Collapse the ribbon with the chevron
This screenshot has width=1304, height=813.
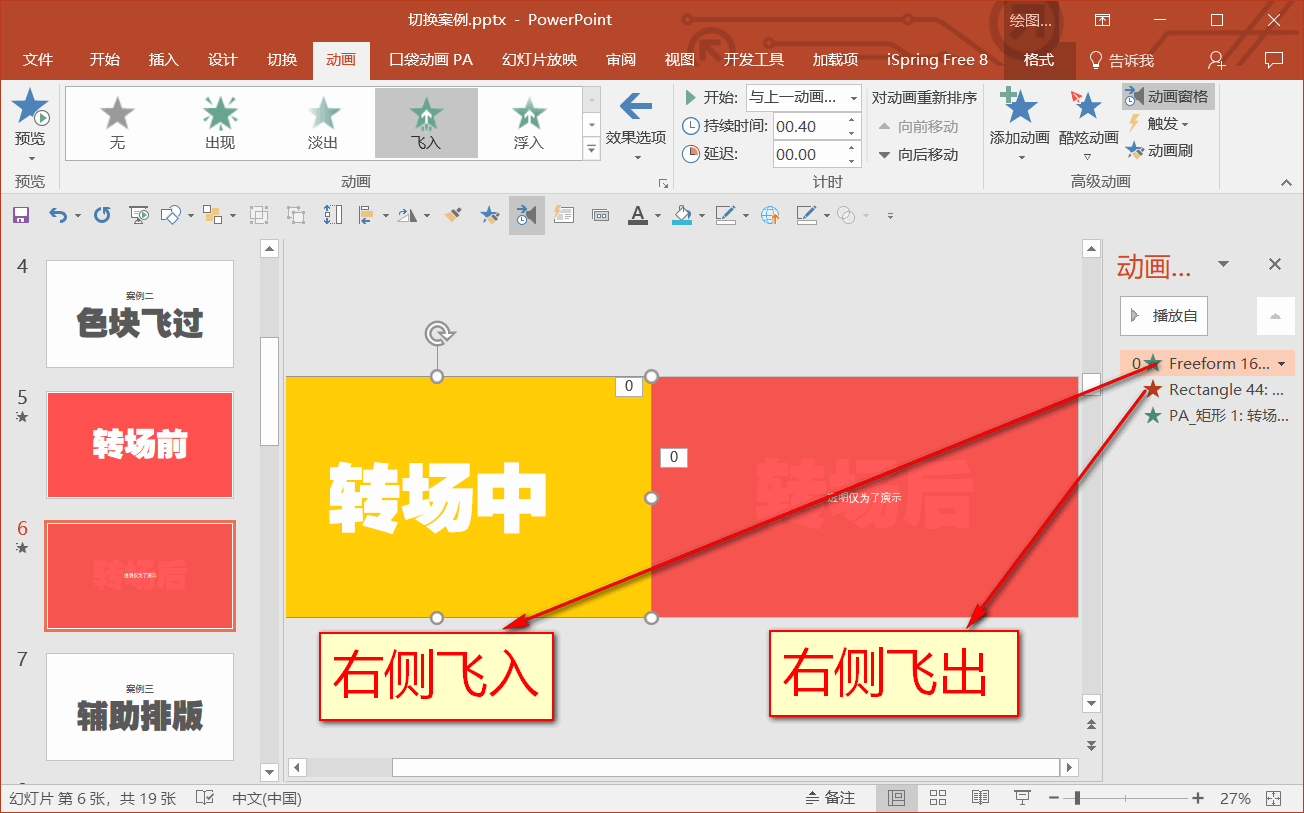pos(1286,182)
